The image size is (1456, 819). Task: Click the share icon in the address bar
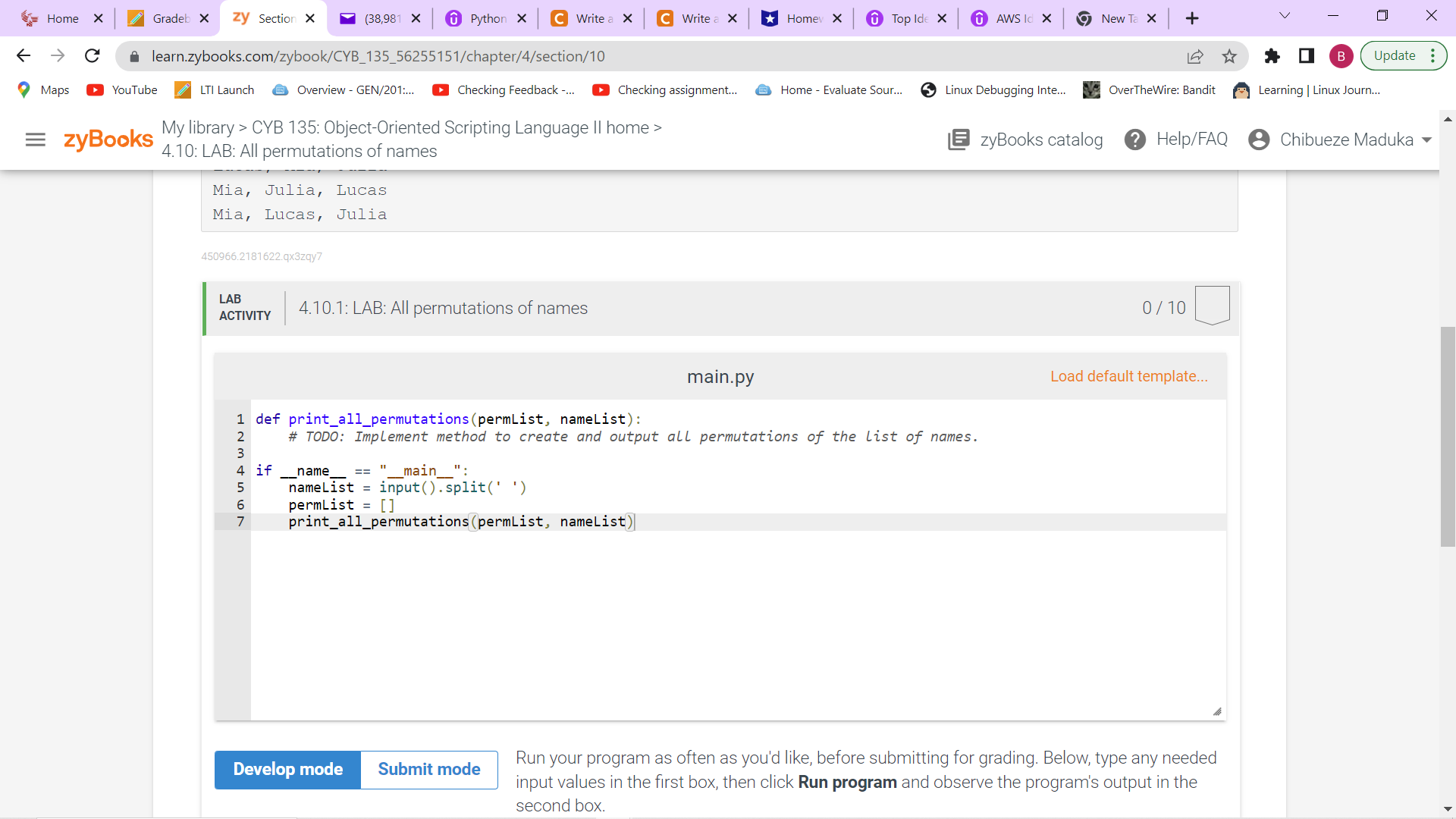click(x=1197, y=56)
